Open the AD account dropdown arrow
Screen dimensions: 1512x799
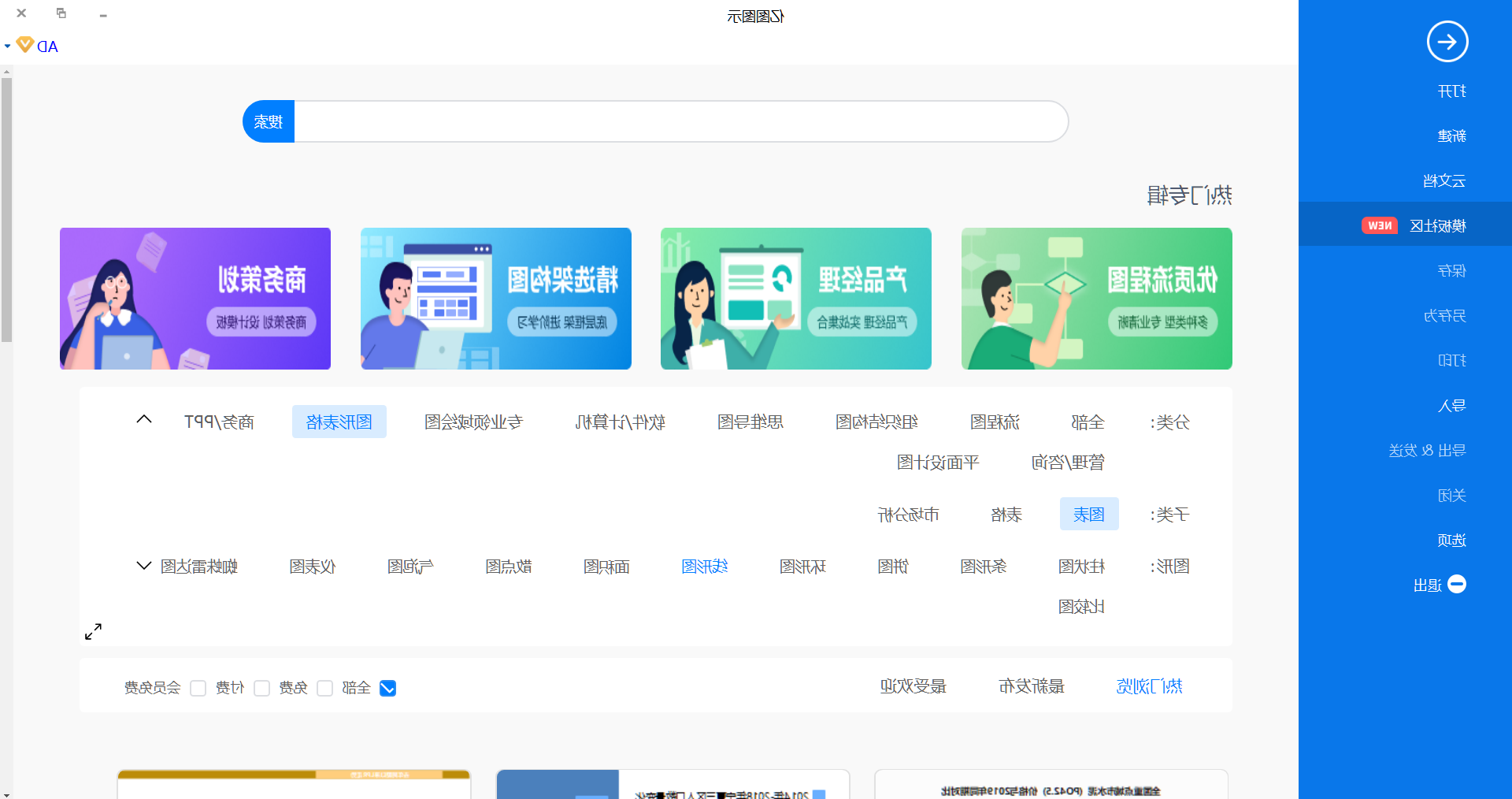7,46
